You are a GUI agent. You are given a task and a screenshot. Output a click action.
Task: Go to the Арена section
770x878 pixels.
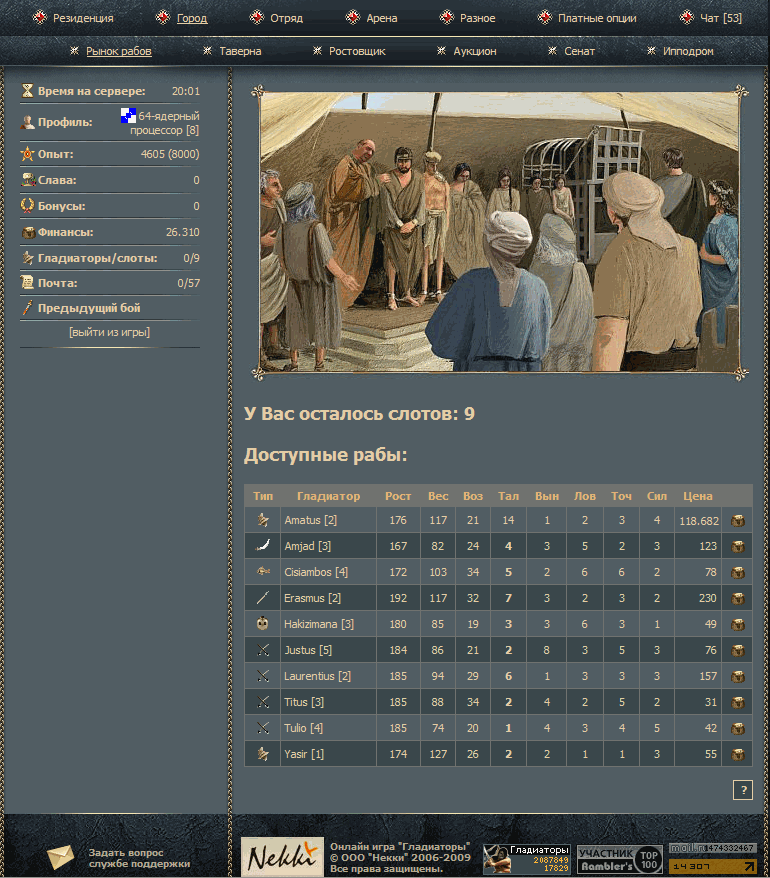point(381,18)
